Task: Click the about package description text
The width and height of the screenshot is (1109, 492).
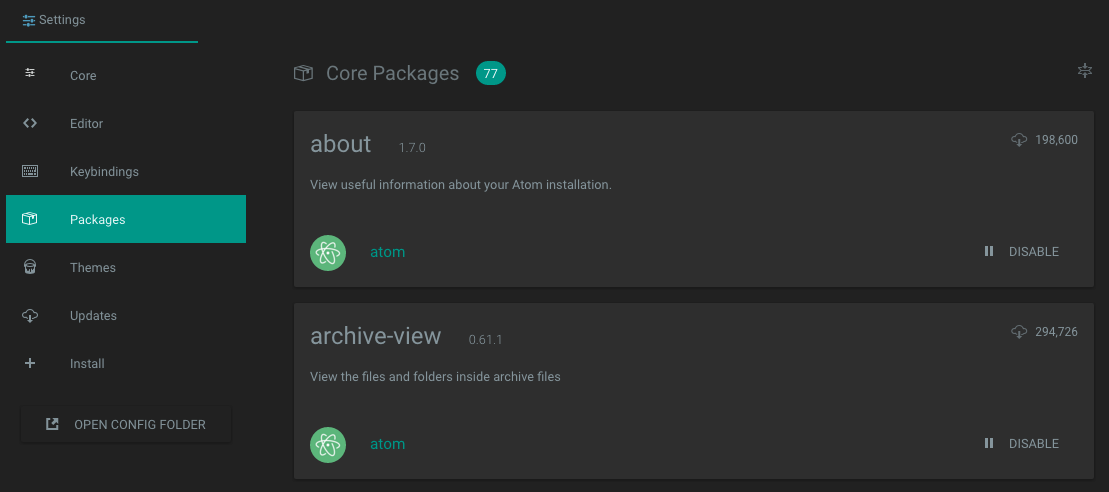Action: [460, 184]
